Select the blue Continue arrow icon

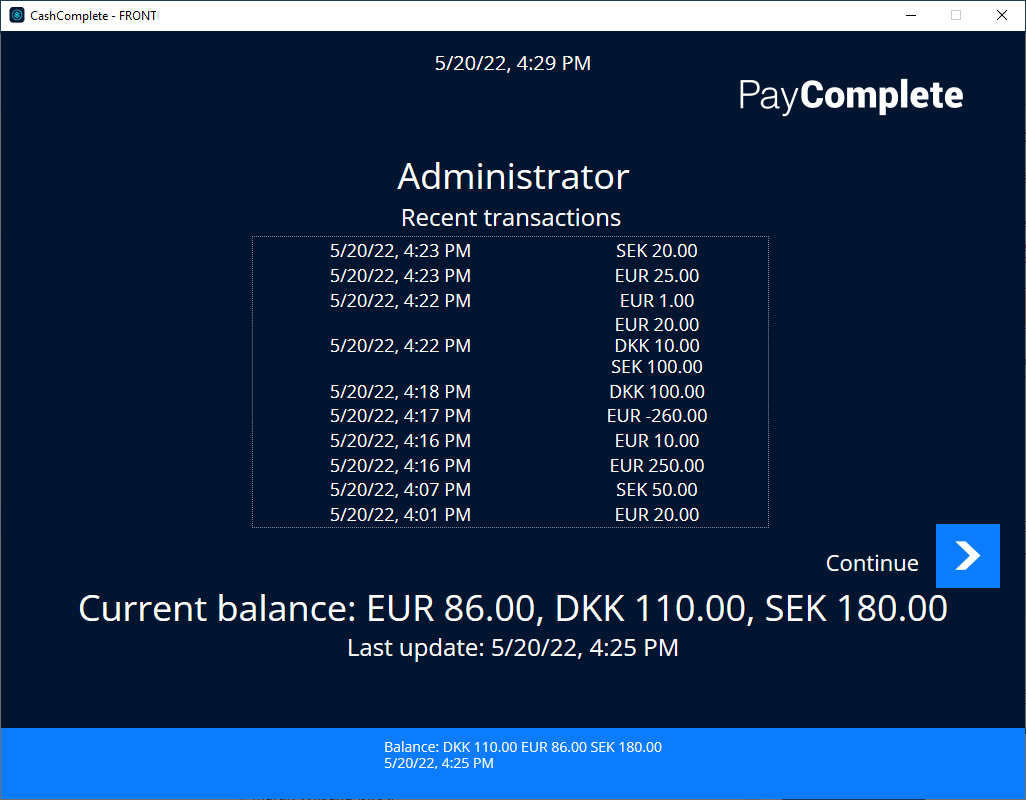pos(967,556)
